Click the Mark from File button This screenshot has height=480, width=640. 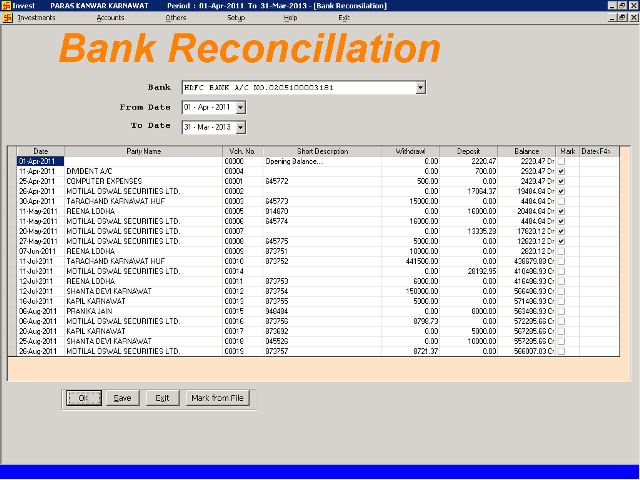(216, 398)
